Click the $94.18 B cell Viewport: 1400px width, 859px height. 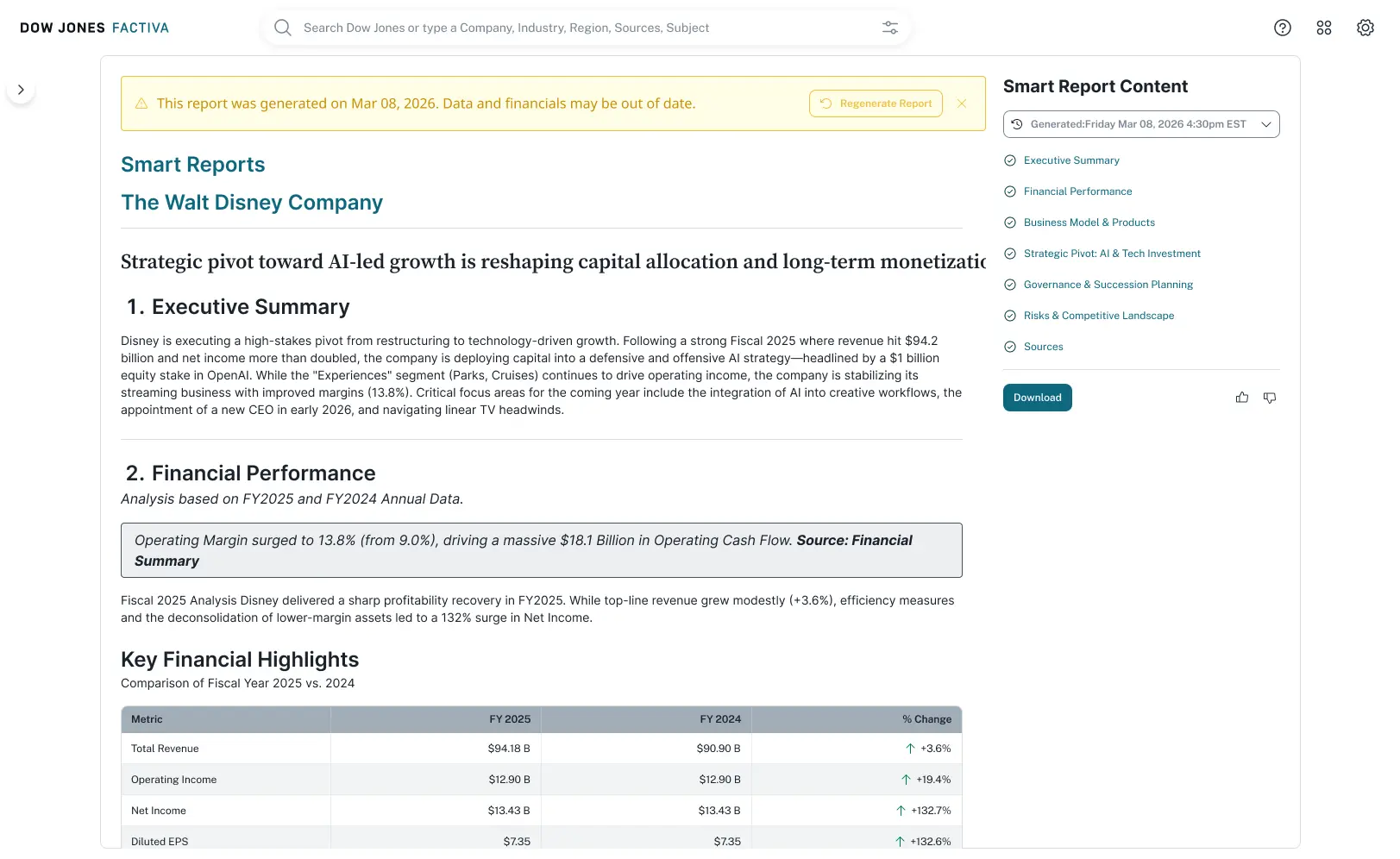(x=509, y=749)
